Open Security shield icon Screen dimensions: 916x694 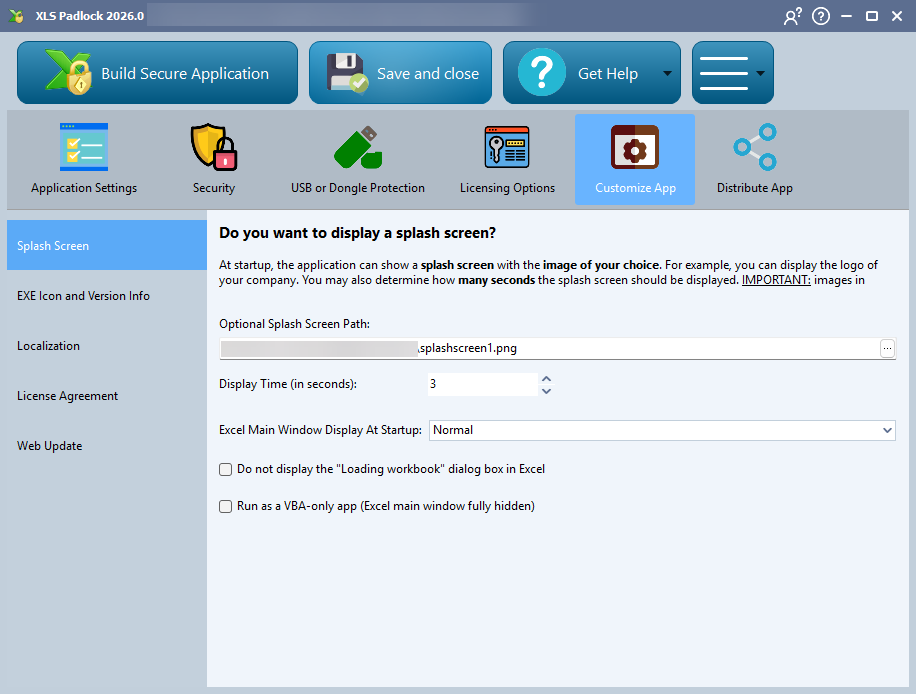(x=214, y=147)
